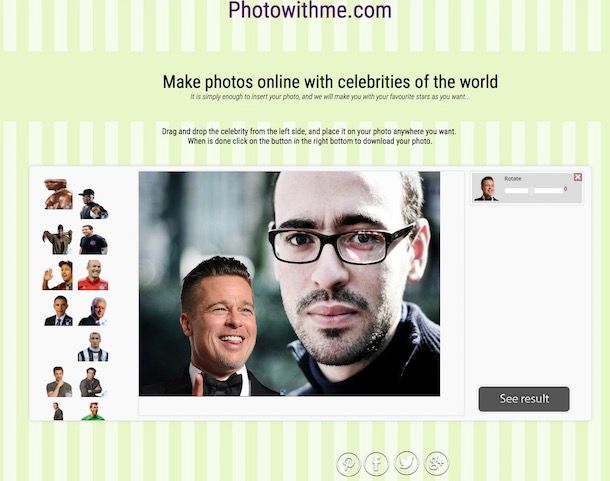Viewport: 610px width, 481px height.
Task: Click the Facebook share icon
Action: point(377,463)
